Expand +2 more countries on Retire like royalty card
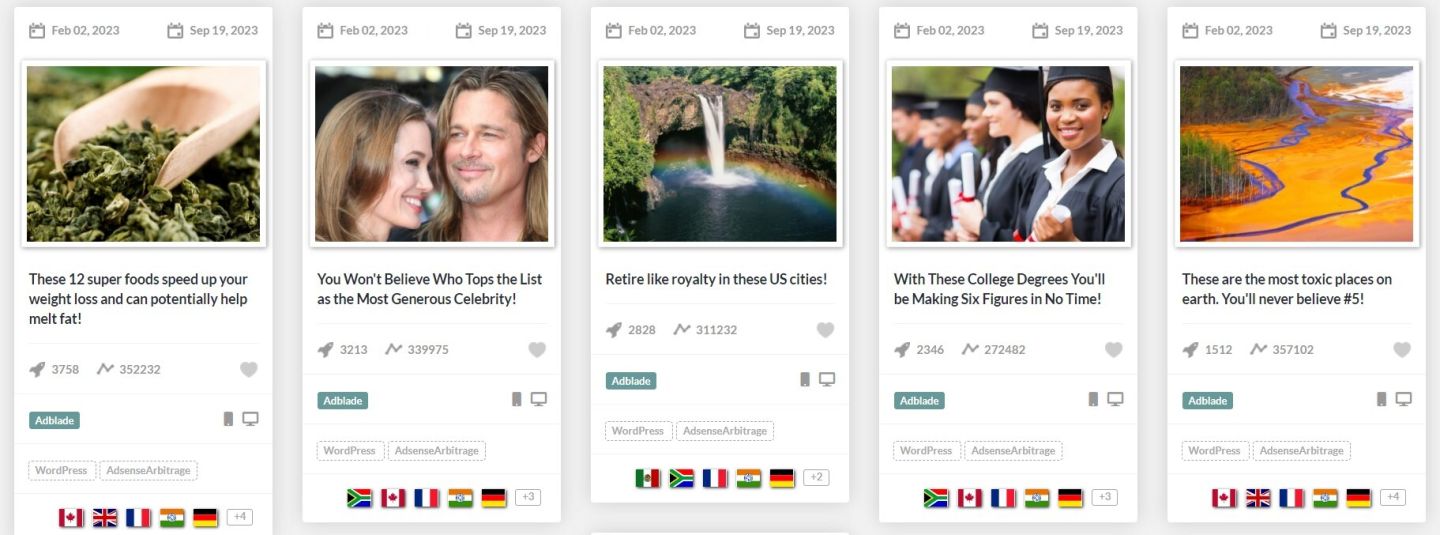This screenshot has width=1440, height=535. pos(816,477)
